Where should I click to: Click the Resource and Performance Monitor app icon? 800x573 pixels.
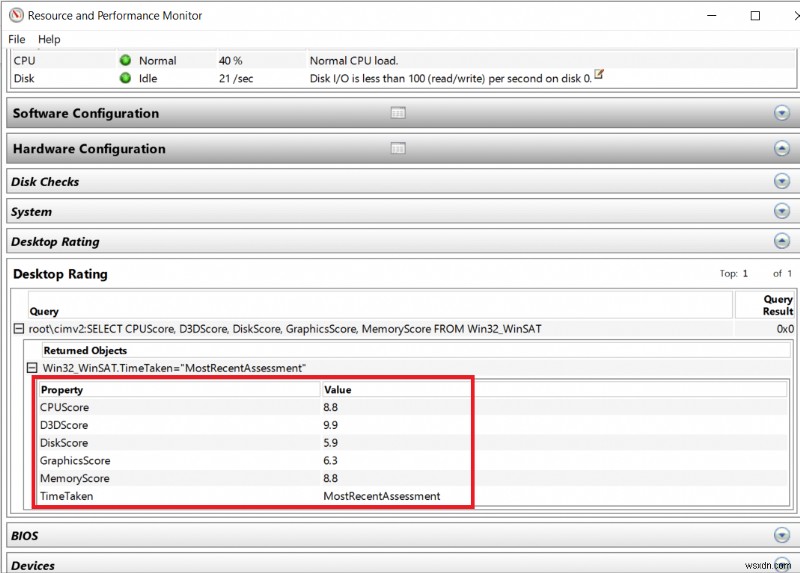pyautogui.click(x=16, y=15)
